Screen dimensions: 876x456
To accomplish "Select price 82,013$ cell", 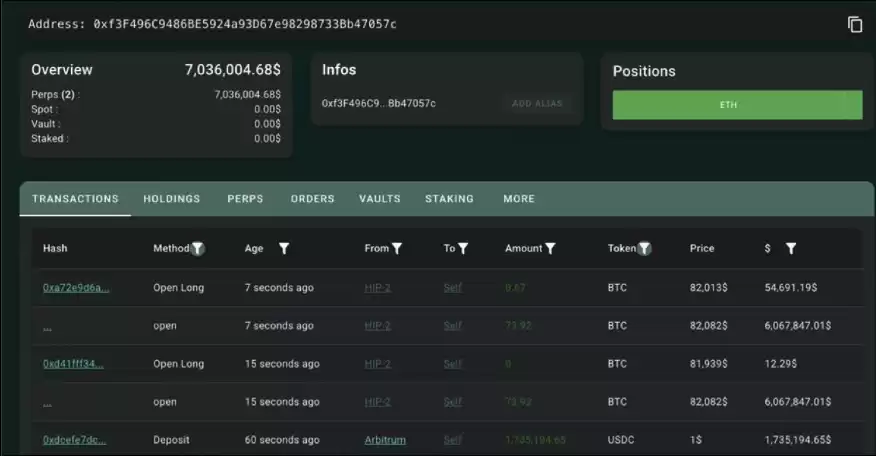I will tap(708, 288).
